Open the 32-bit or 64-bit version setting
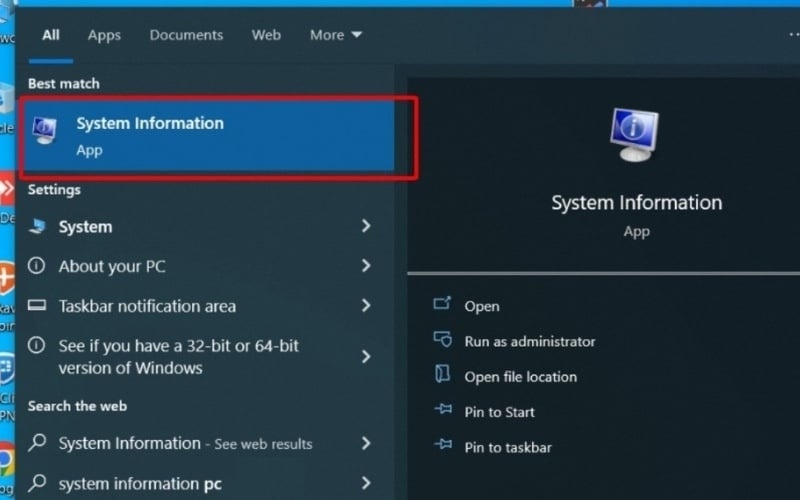The width and height of the screenshot is (800, 500). pyautogui.click(x=204, y=357)
